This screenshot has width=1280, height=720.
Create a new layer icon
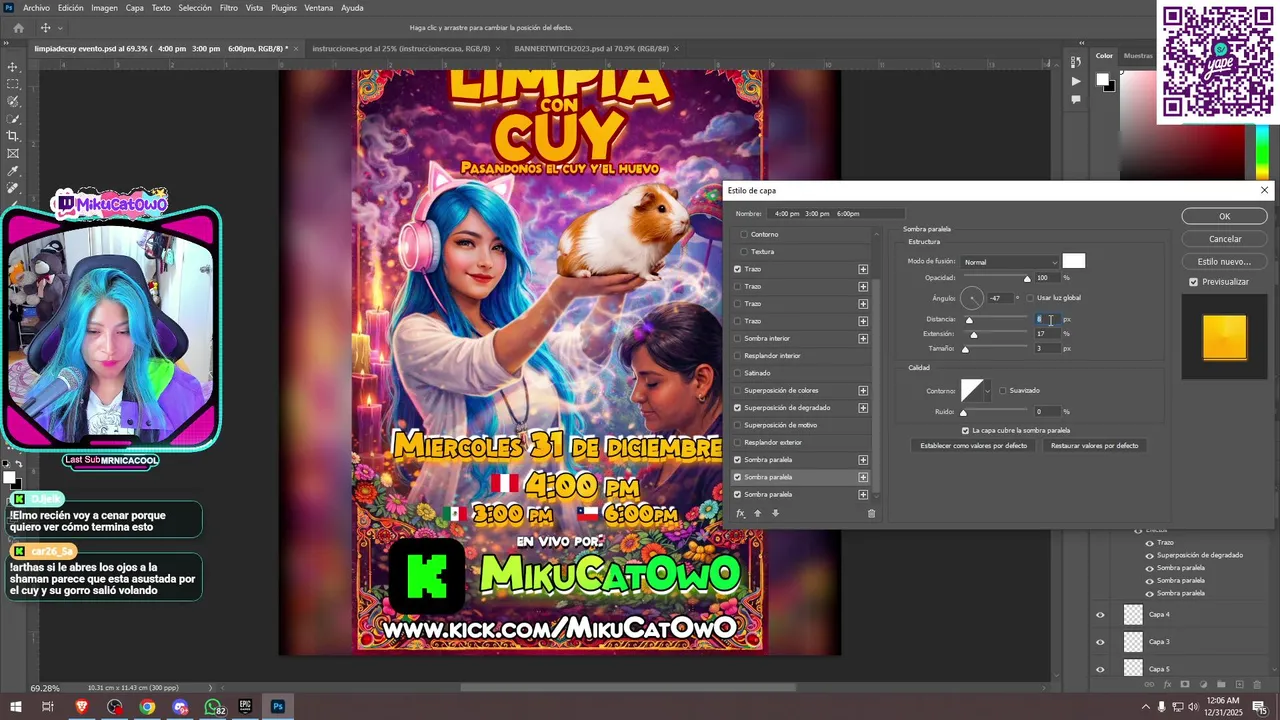coord(1241,685)
